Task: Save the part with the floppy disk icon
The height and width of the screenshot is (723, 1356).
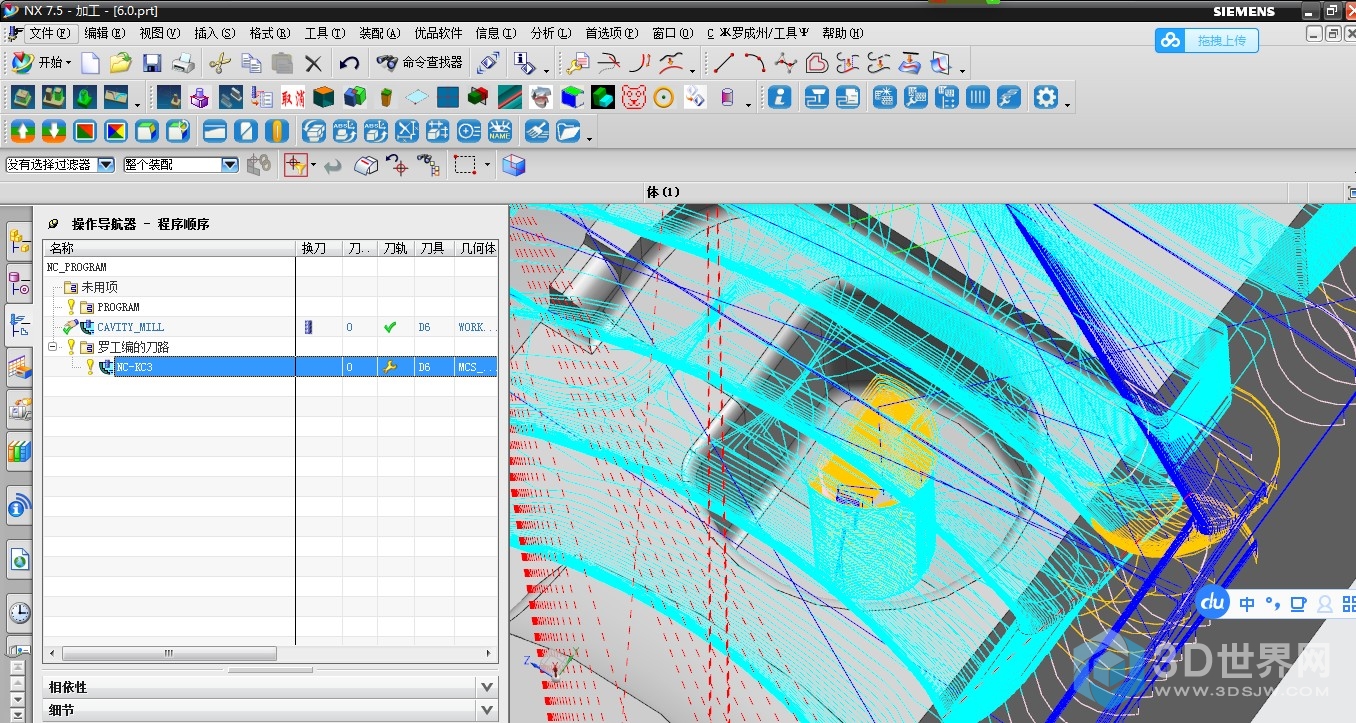Action: click(152, 63)
